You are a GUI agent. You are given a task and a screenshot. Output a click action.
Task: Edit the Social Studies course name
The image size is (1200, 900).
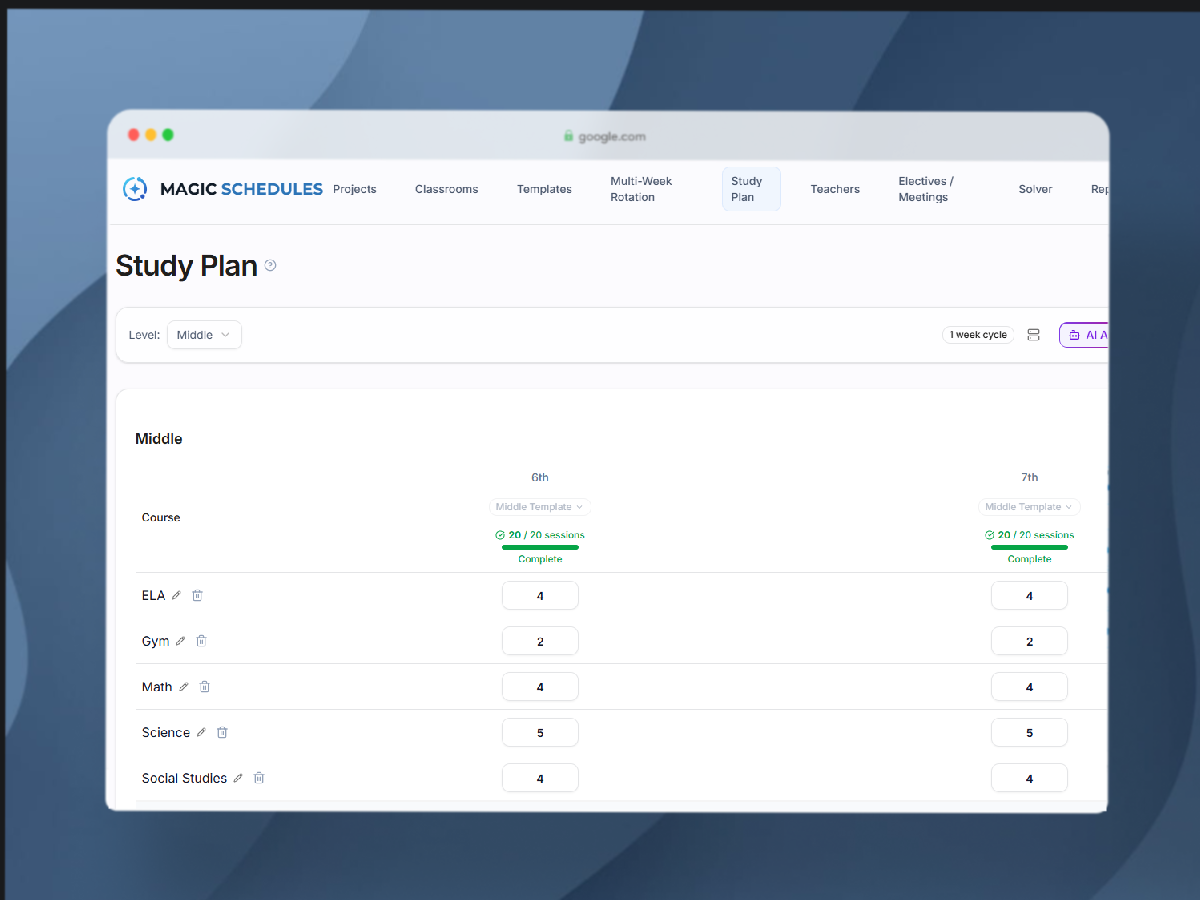[x=238, y=778]
